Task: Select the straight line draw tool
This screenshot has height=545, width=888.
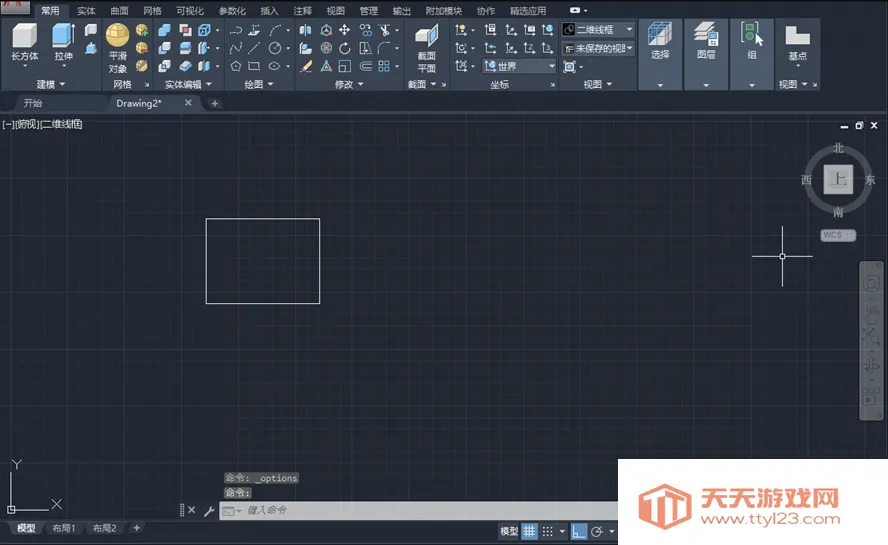Action: click(x=254, y=48)
